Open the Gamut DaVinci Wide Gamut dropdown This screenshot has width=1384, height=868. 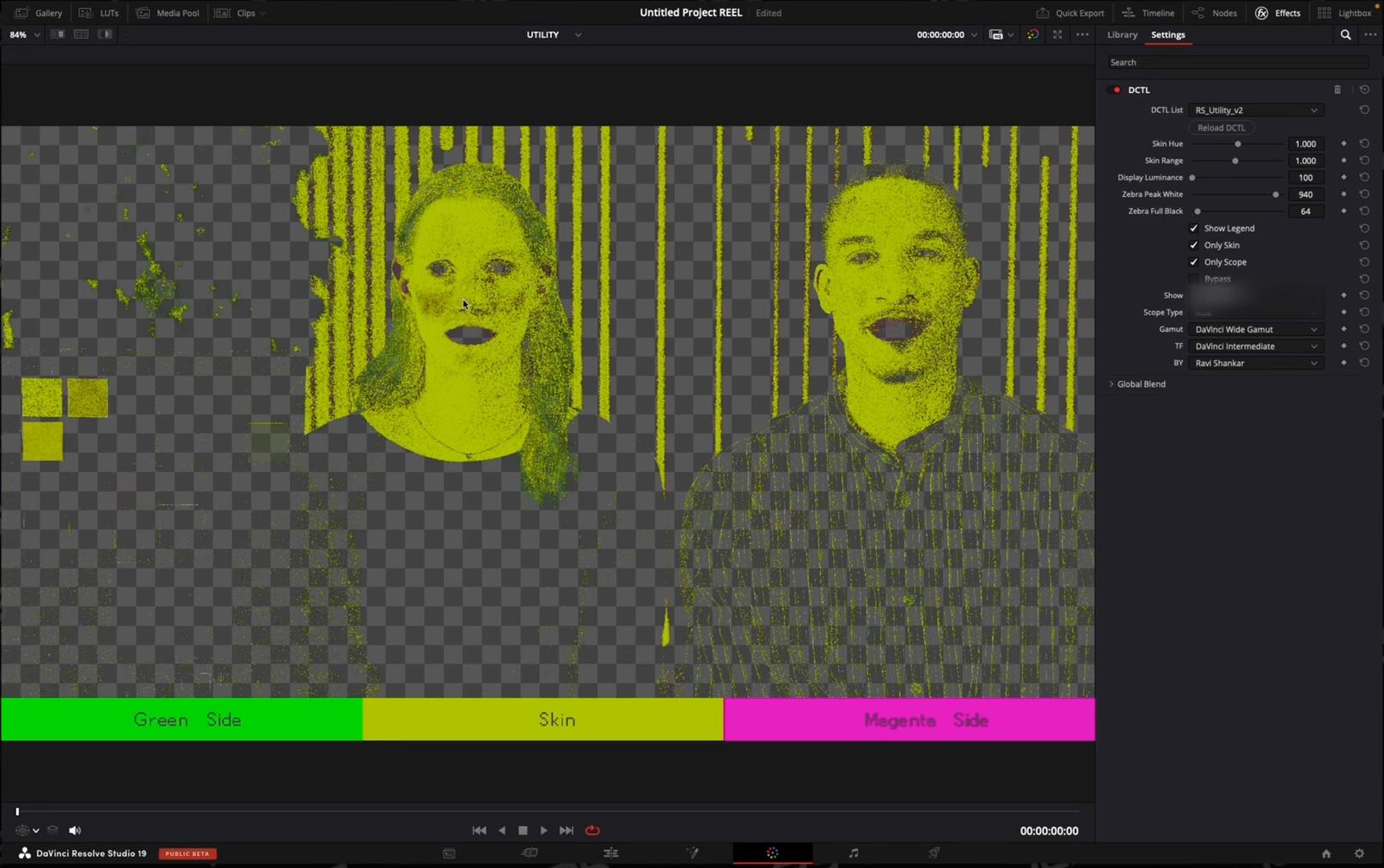tap(1255, 329)
